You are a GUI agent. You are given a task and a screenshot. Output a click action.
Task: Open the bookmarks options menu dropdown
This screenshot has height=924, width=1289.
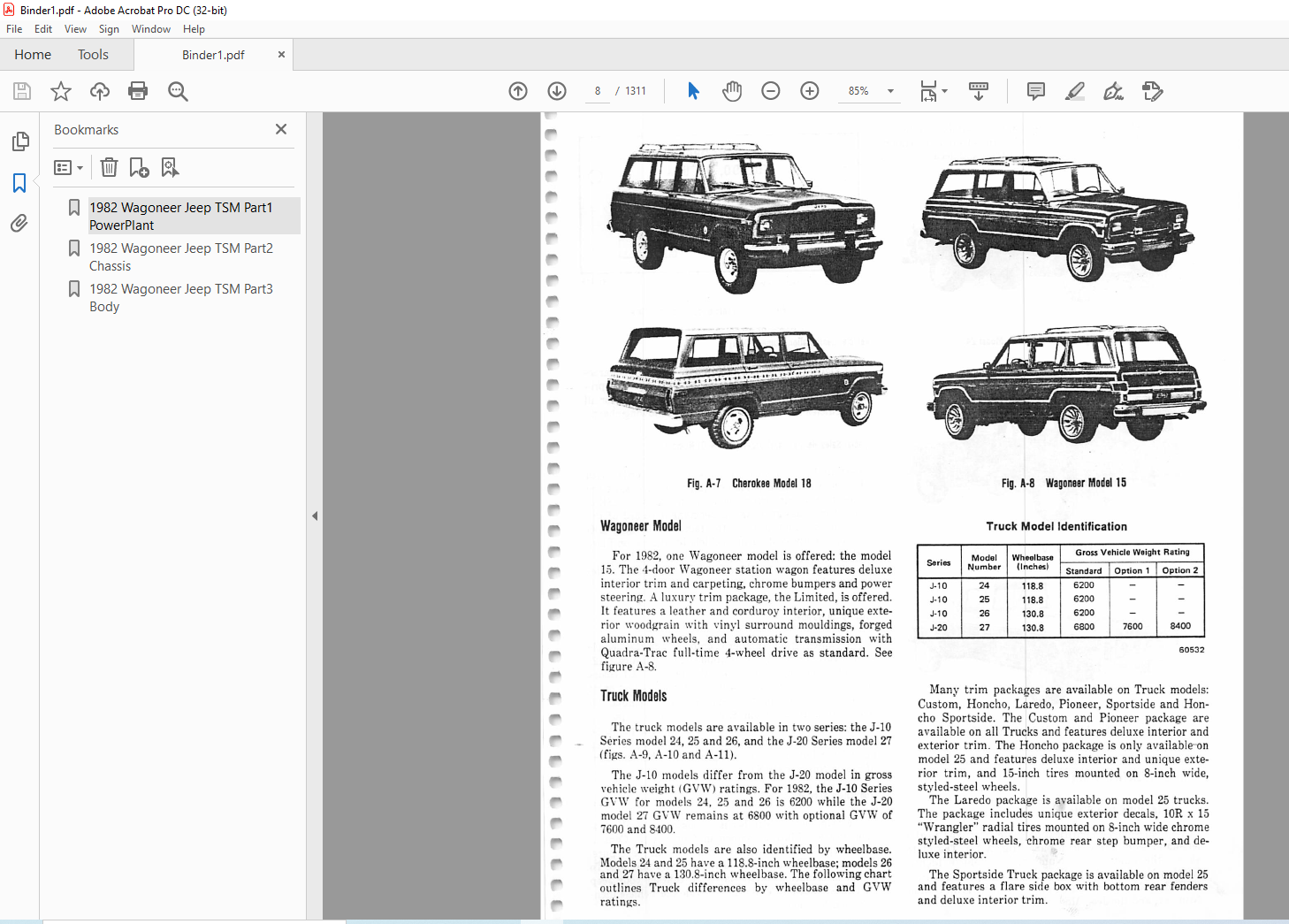[69, 167]
